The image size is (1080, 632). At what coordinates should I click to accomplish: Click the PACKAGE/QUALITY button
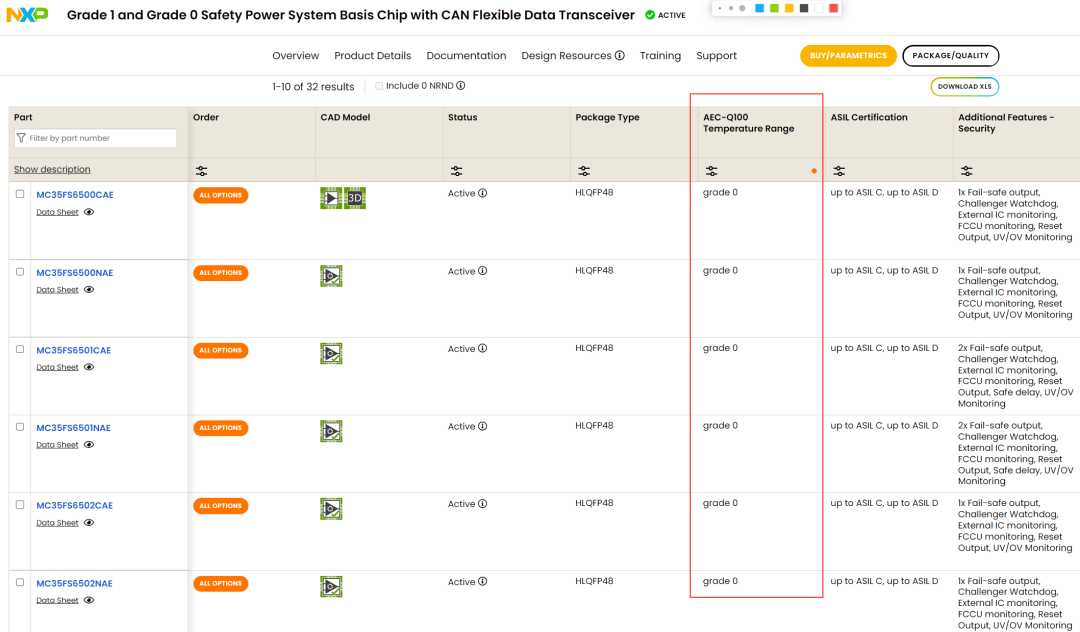click(x=951, y=56)
